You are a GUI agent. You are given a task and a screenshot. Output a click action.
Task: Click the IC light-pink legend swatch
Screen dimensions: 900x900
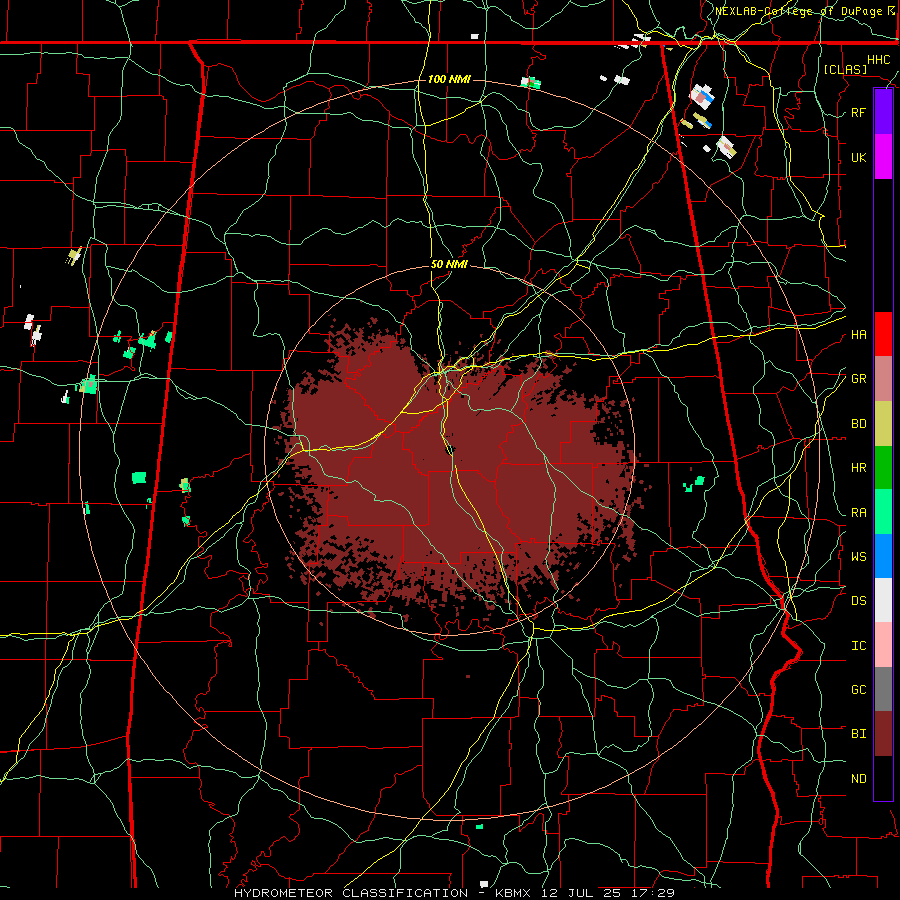tap(883, 645)
